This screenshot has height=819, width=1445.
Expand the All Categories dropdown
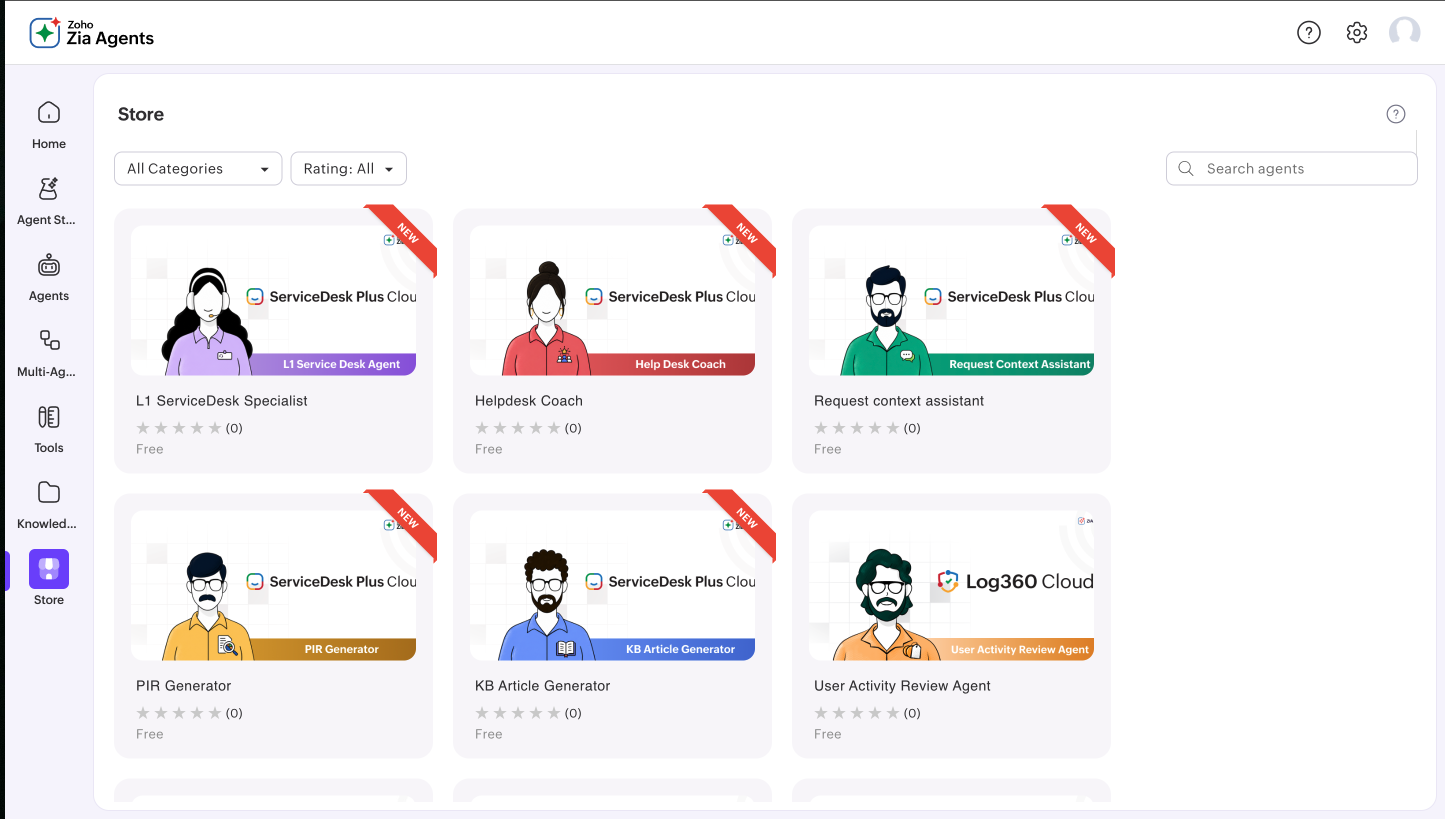tap(198, 169)
